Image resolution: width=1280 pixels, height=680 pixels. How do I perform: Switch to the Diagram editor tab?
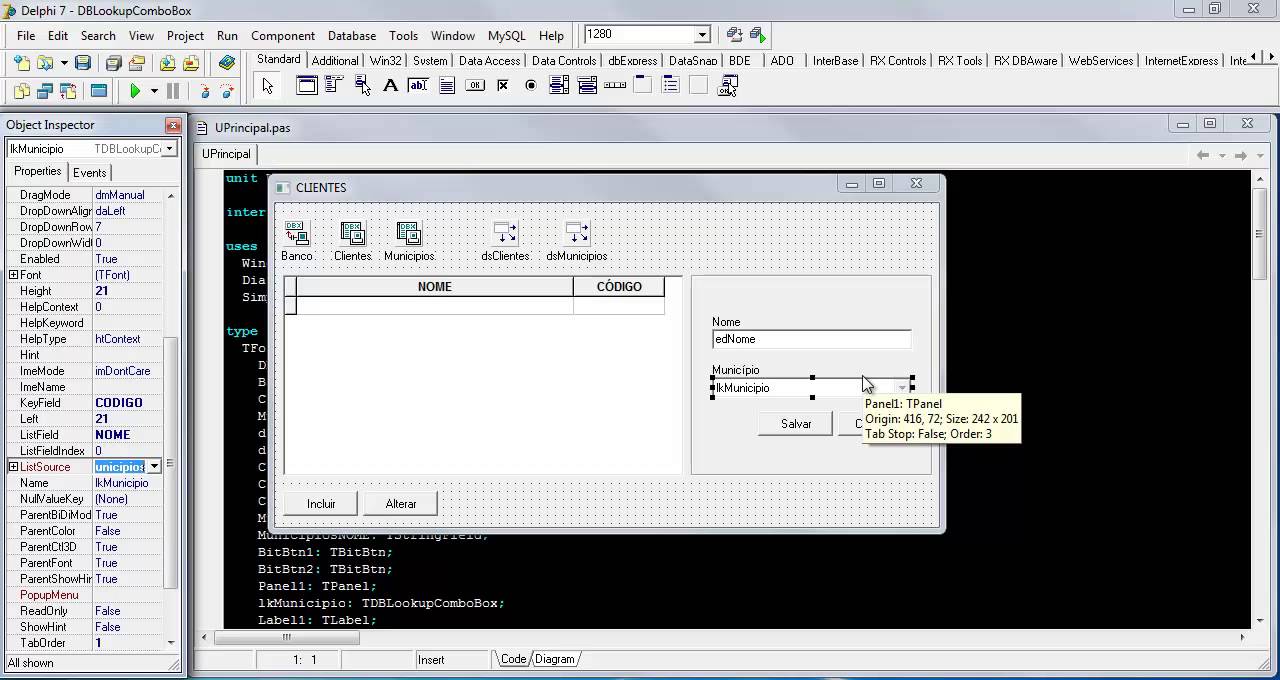555,659
